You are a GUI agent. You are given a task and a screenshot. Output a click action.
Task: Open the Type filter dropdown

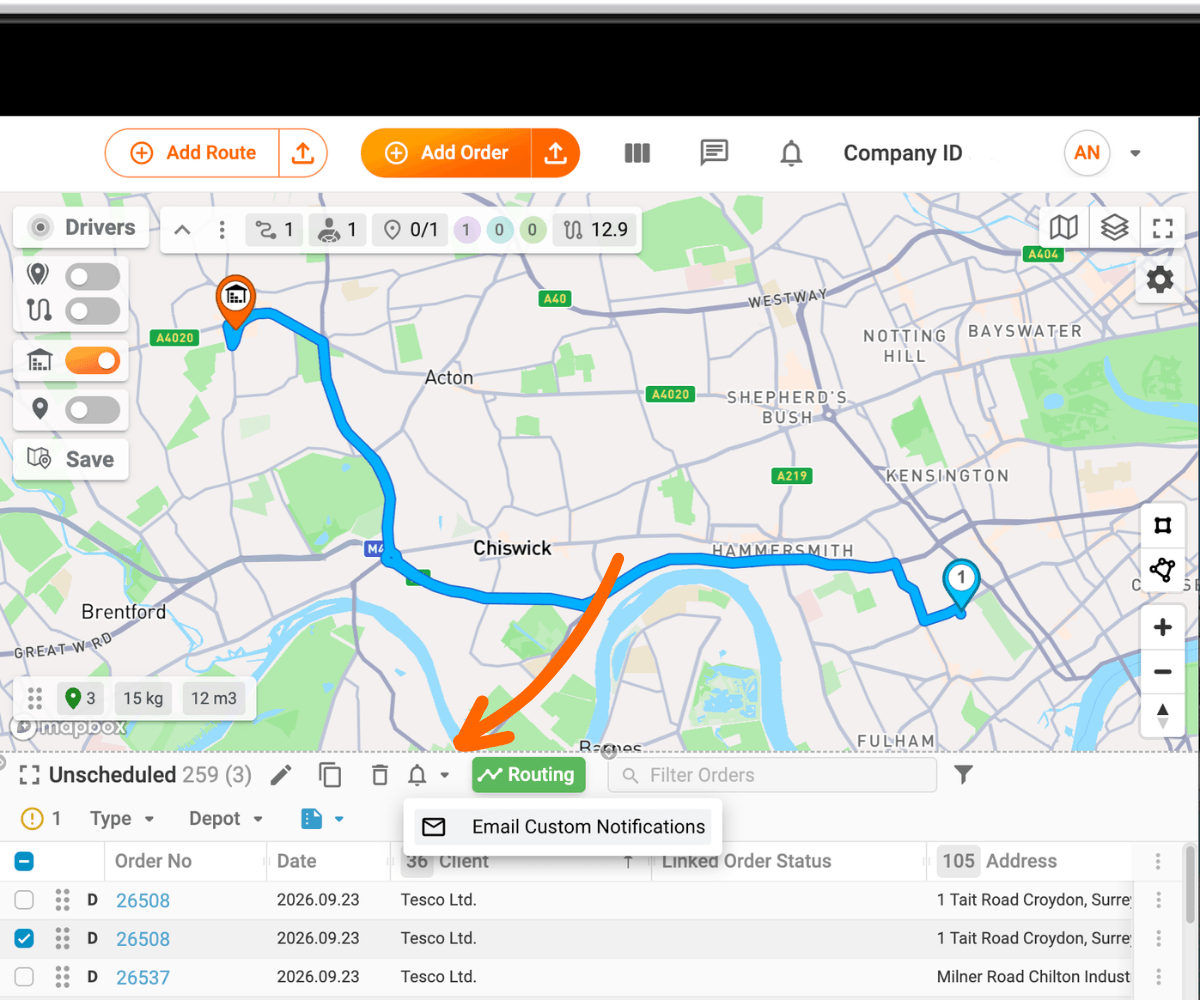click(x=122, y=819)
